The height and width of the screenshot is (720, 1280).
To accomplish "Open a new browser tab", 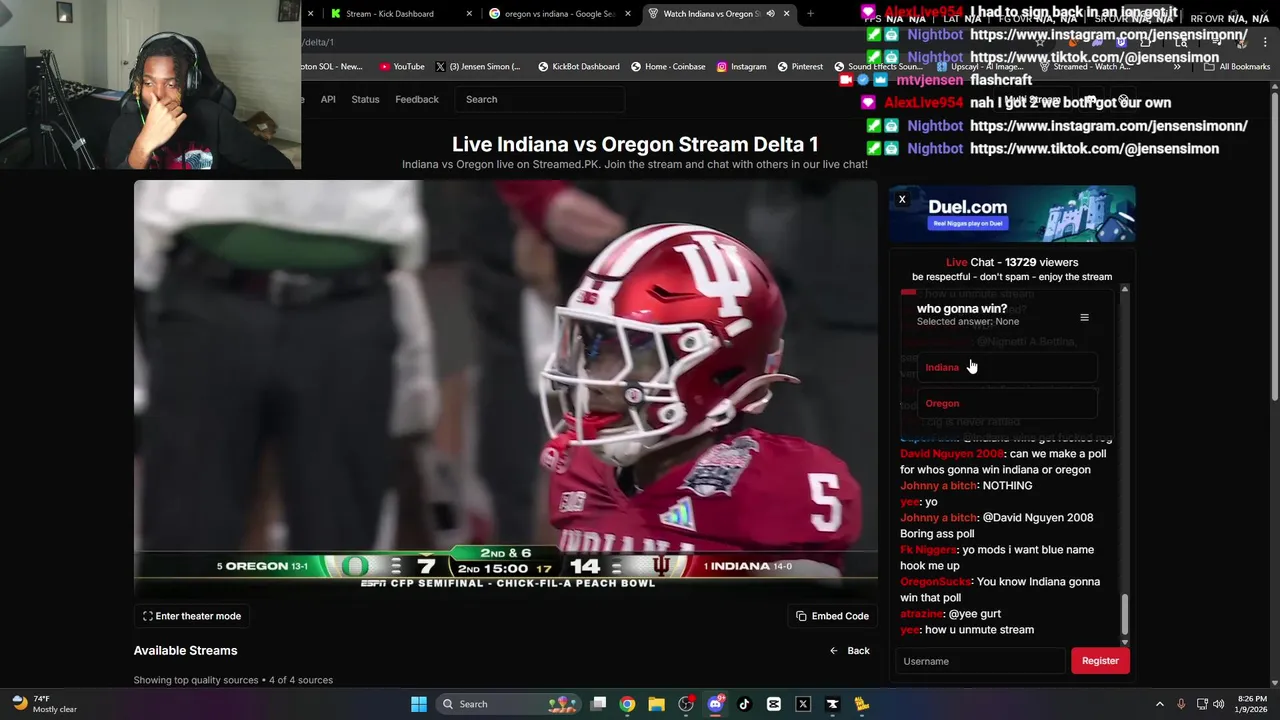I will click(810, 14).
